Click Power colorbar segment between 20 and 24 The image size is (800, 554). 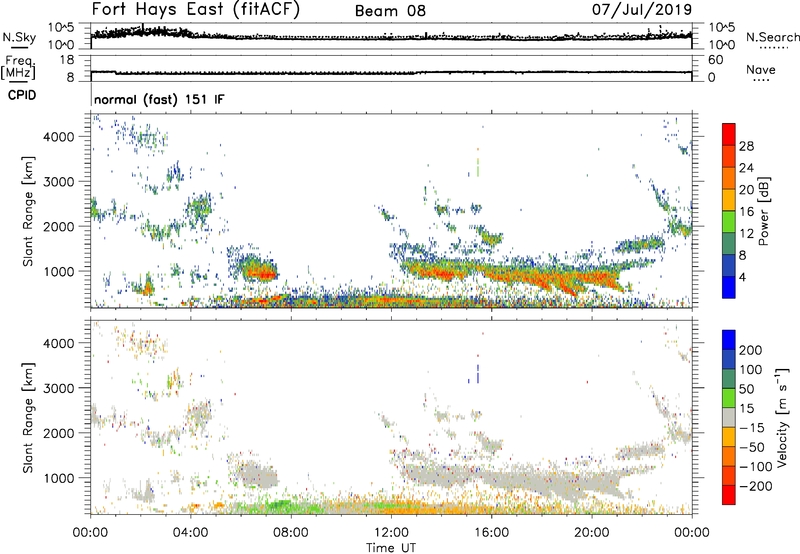[729, 178]
